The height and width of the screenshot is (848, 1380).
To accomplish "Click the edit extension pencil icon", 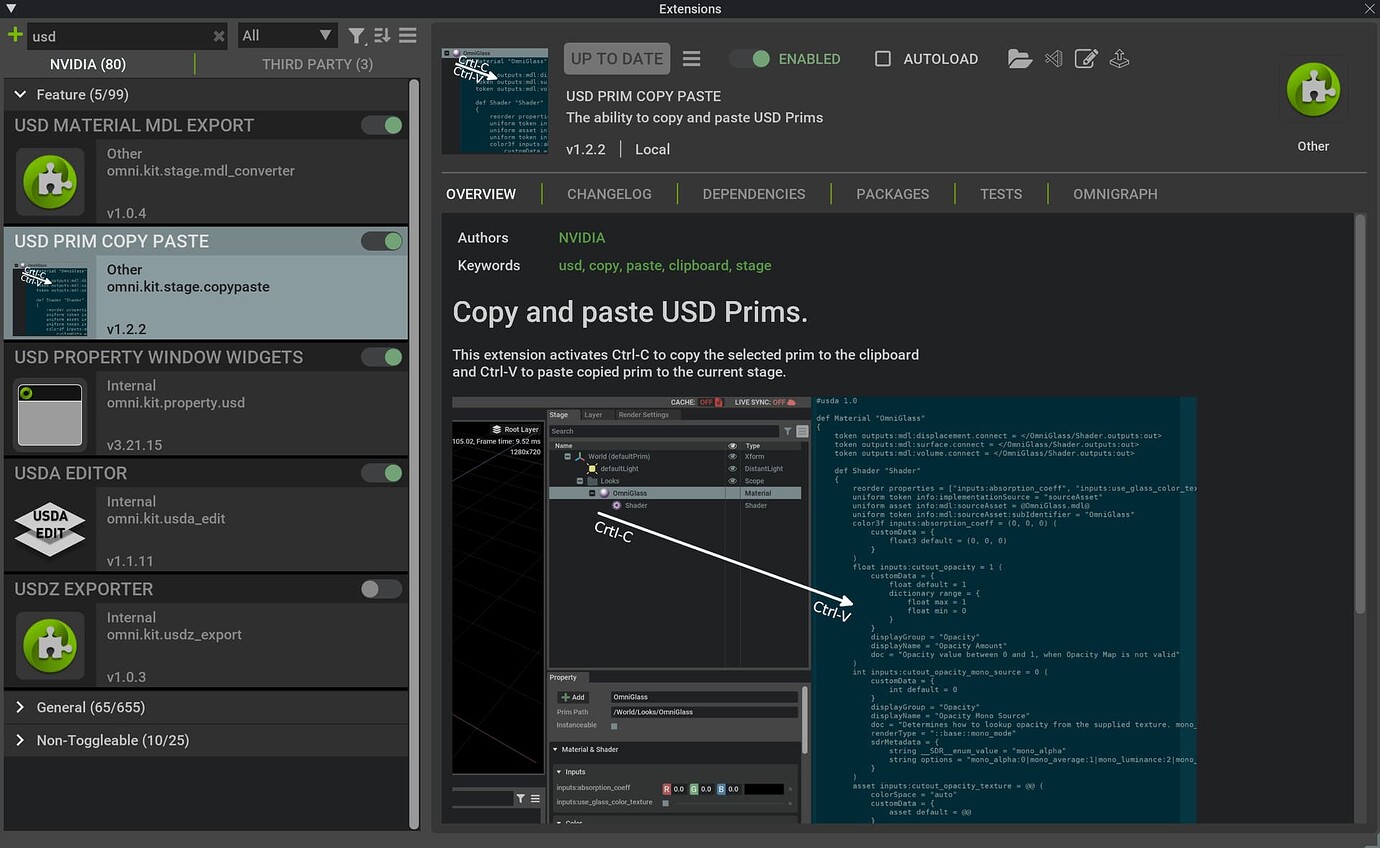I will [x=1086, y=58].
